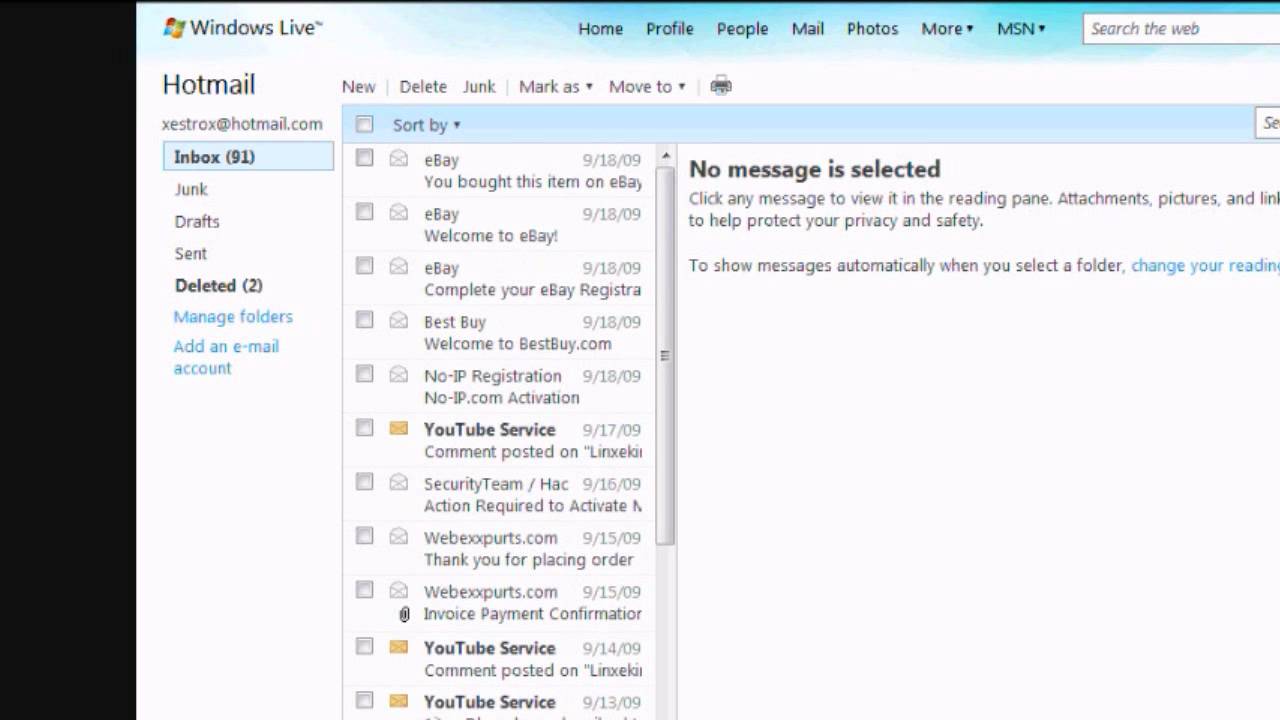Image resolution: width=1280 pixels, height=720 pixels.
Task: Open the Mail tab
Action: [x=807, y=29]
